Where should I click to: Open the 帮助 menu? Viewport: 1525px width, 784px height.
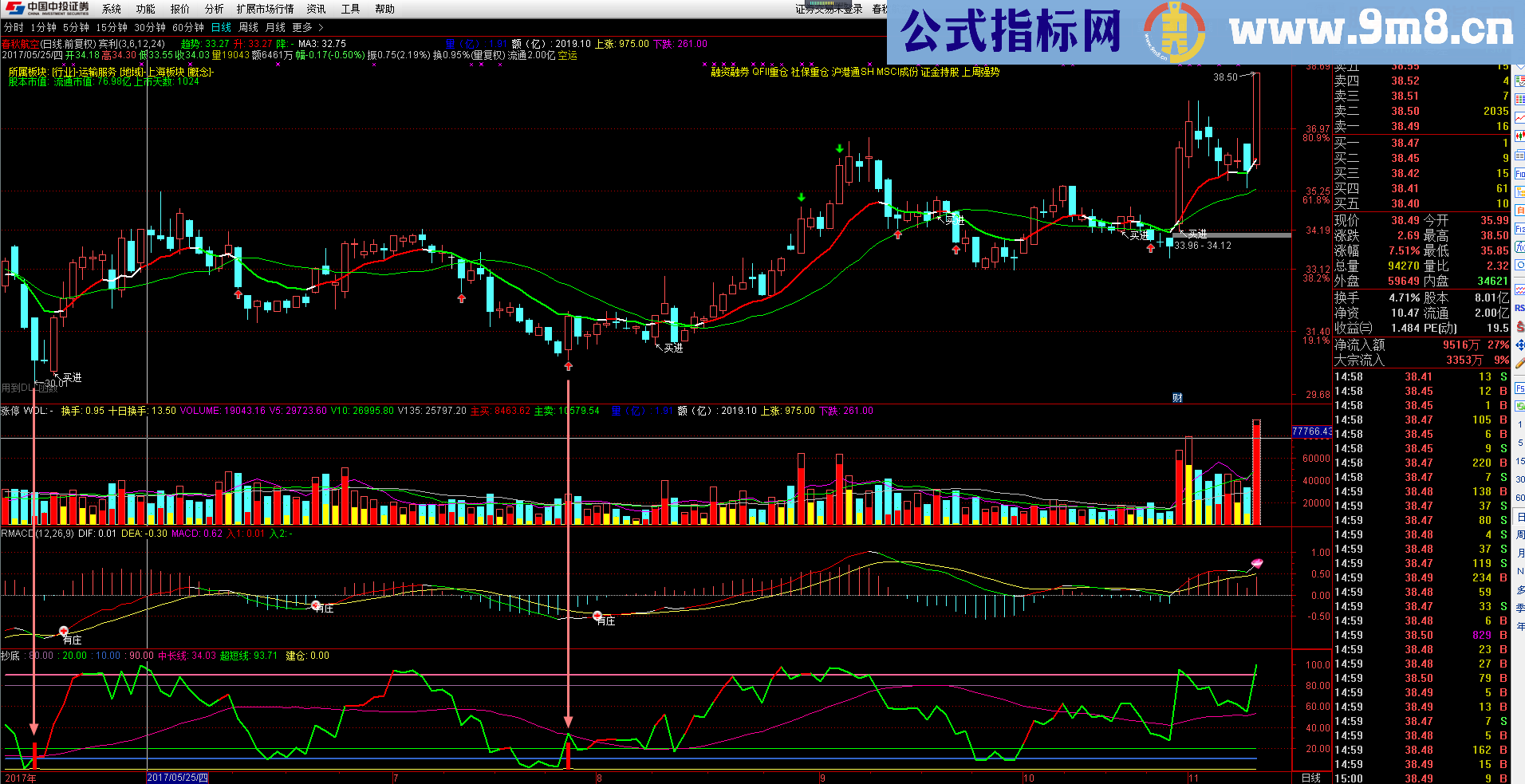coord(385,9)
